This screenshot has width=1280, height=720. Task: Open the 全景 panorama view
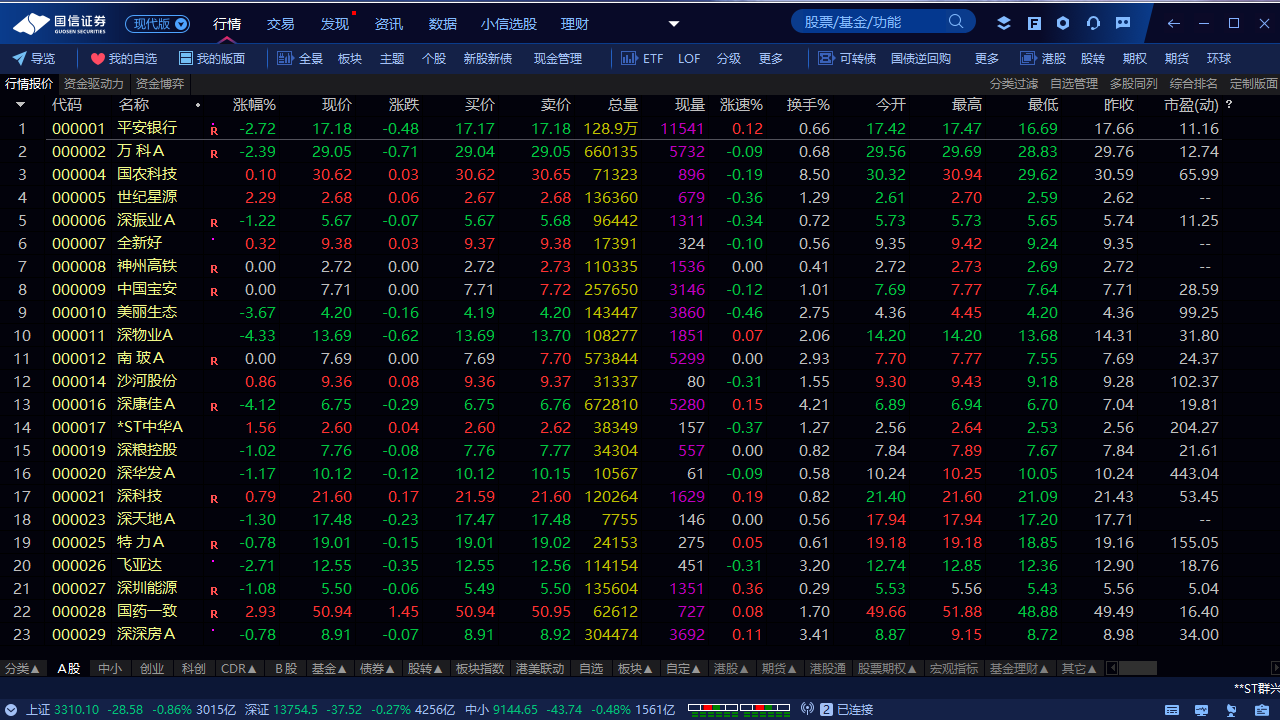300,59
